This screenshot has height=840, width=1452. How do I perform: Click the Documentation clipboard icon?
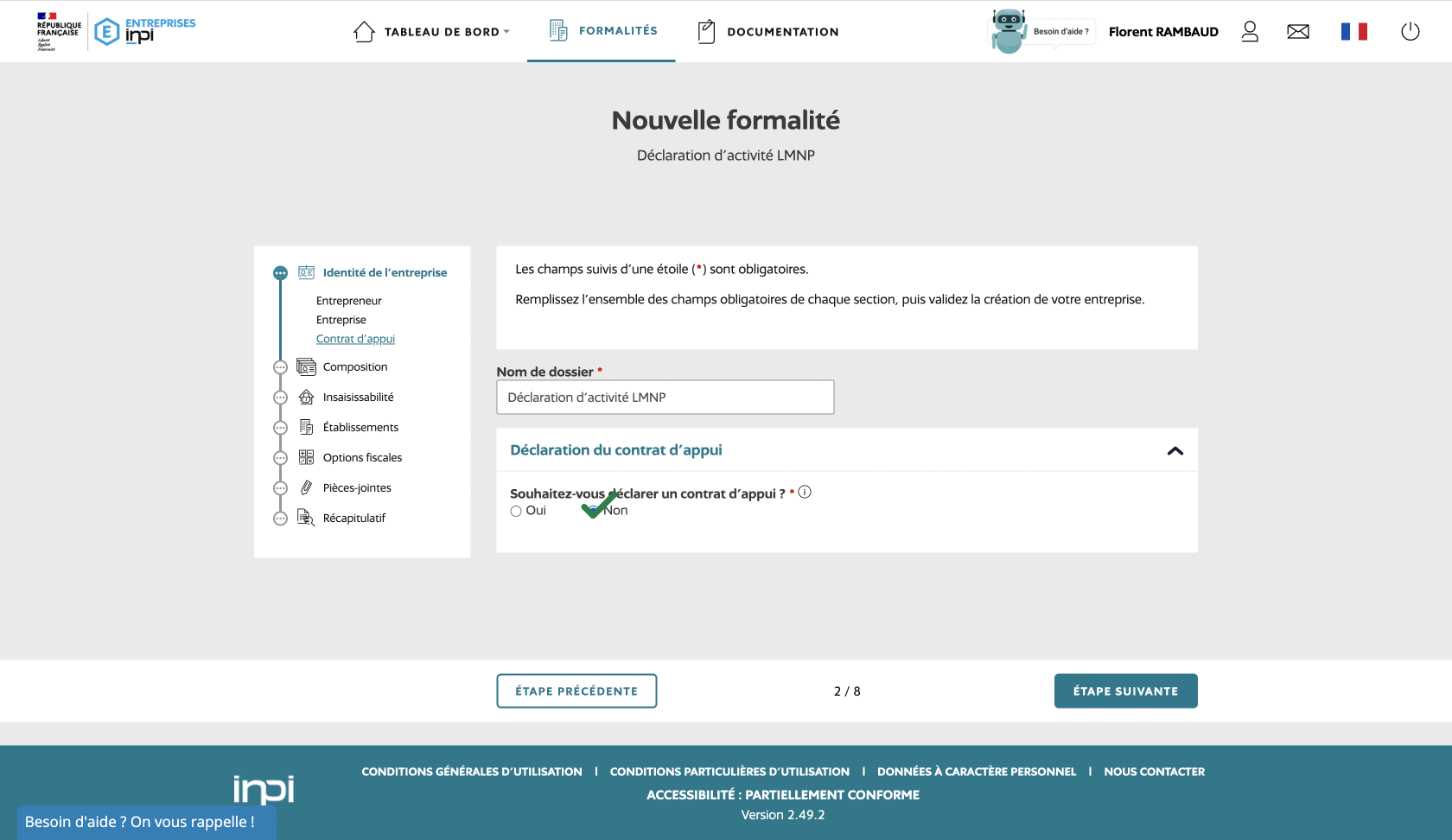[x=706, y=32]
